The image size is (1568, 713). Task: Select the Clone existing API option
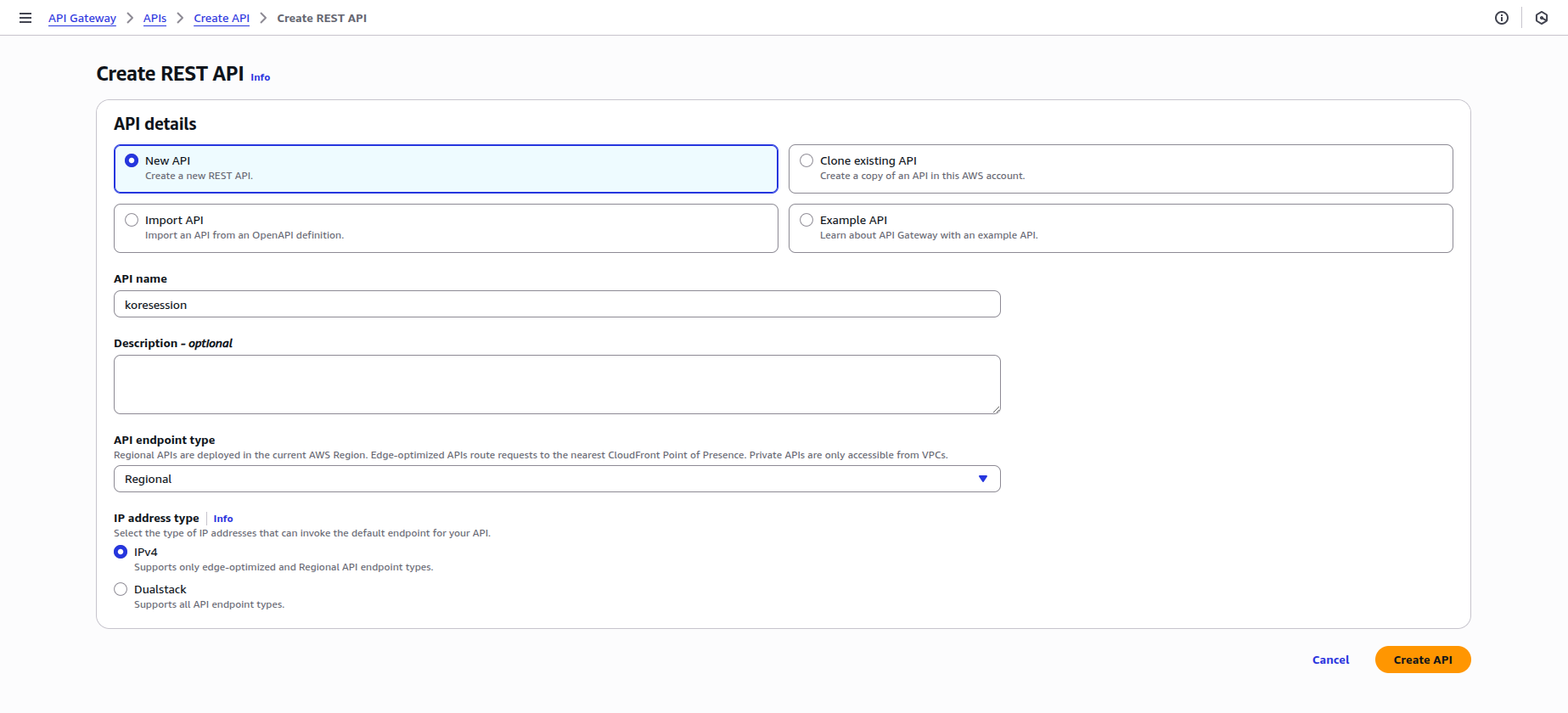[x=806, y=160]
